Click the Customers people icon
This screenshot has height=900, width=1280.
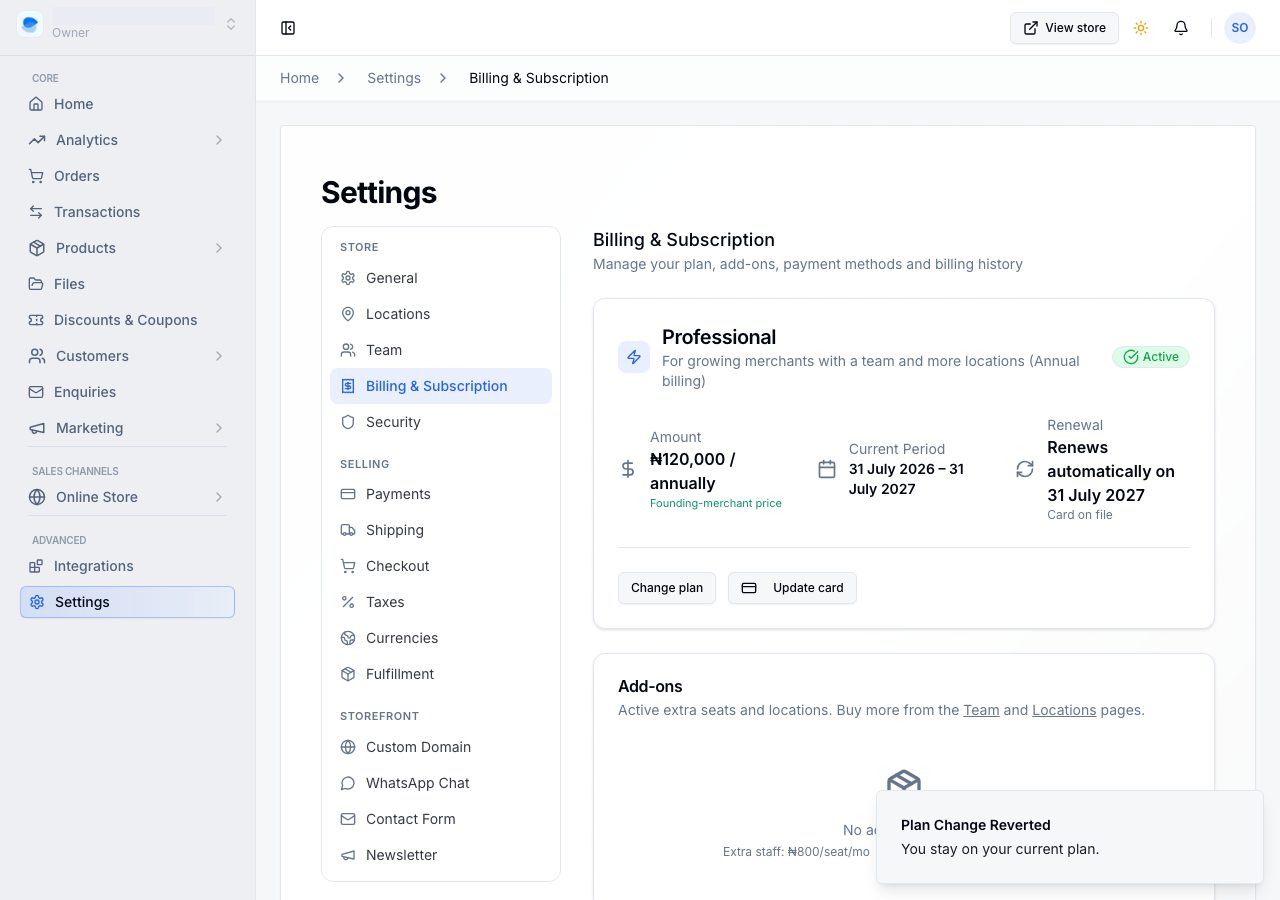click(x=37, y=356)
